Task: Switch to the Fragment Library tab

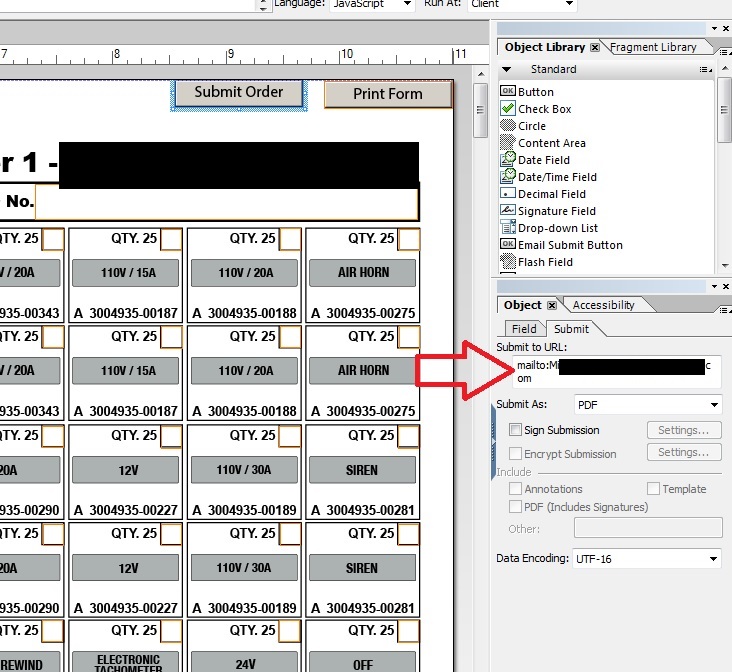Action: (x=653, y=47)
